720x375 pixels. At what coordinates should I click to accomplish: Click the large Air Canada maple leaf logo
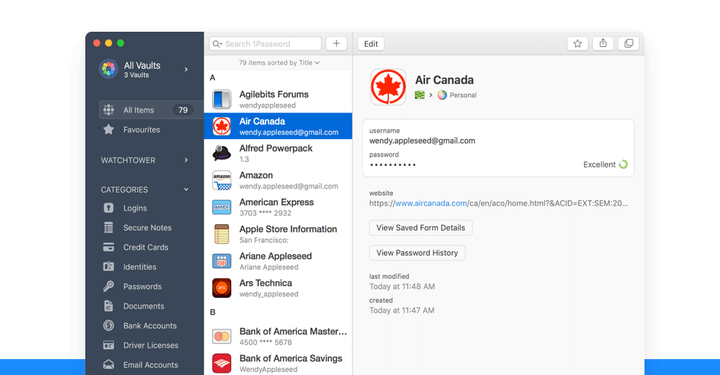click(x=388, y=87)
